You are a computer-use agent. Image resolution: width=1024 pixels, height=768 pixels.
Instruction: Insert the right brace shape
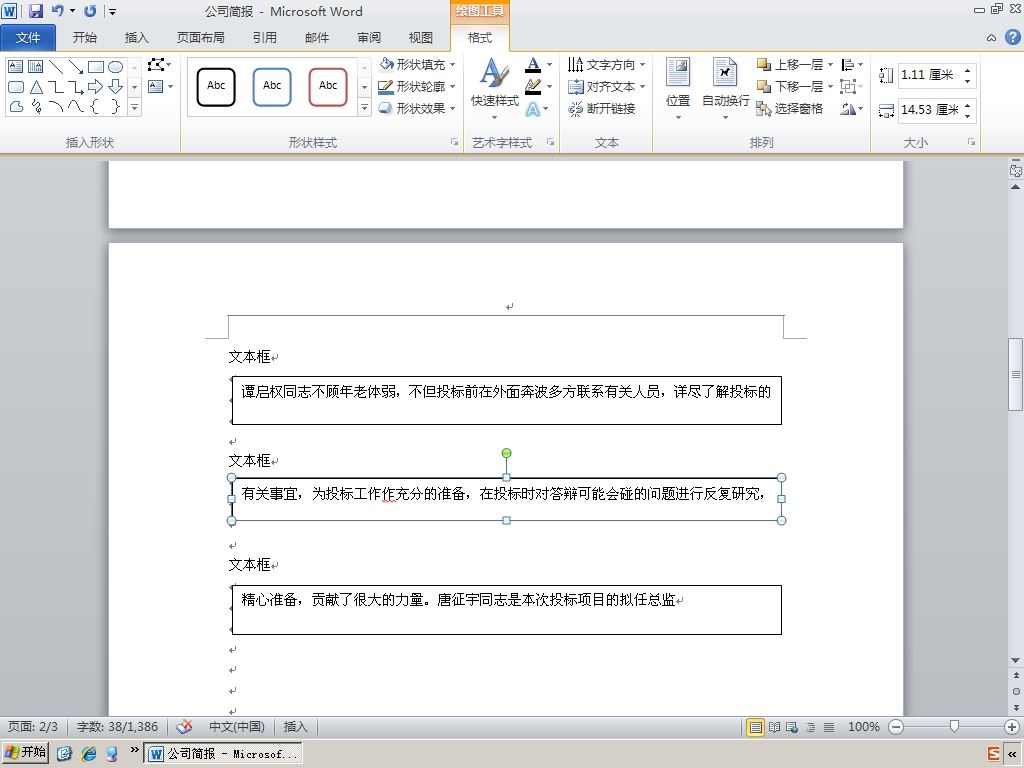point(116,106)
